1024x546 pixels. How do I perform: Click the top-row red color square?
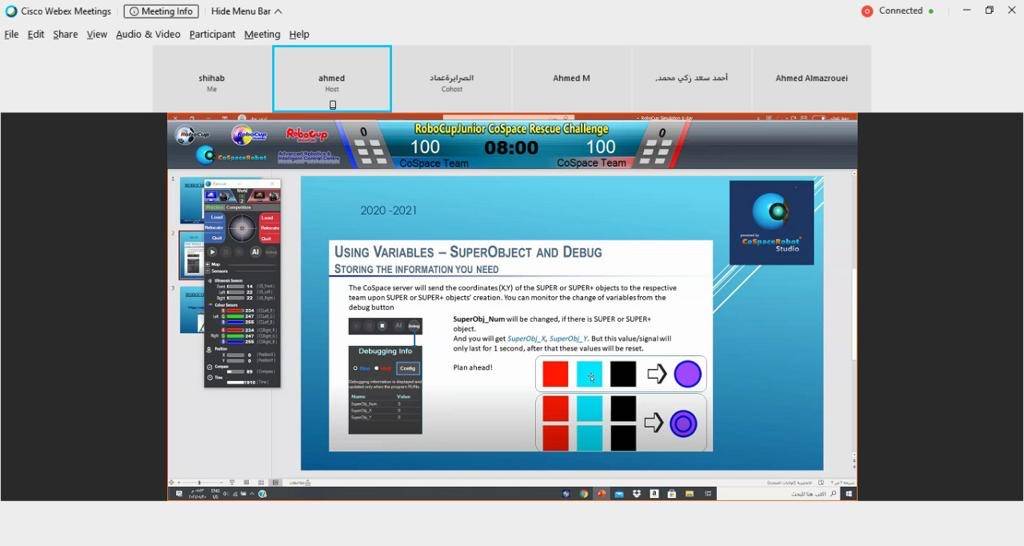pos(555,375)
